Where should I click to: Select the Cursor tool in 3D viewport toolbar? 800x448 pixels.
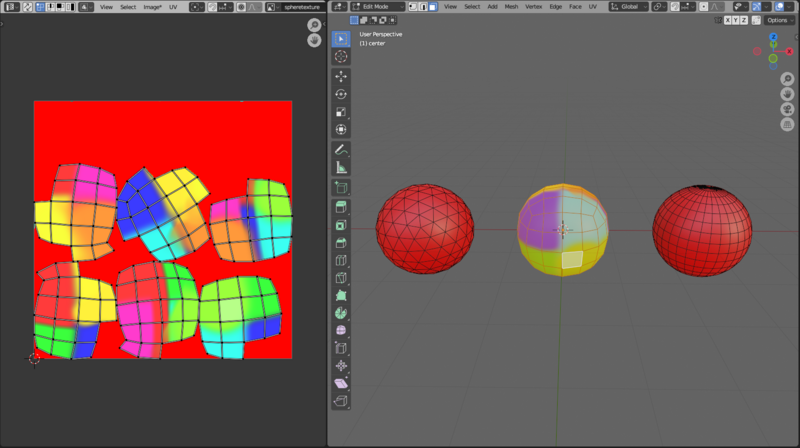[x=341, y=57]
